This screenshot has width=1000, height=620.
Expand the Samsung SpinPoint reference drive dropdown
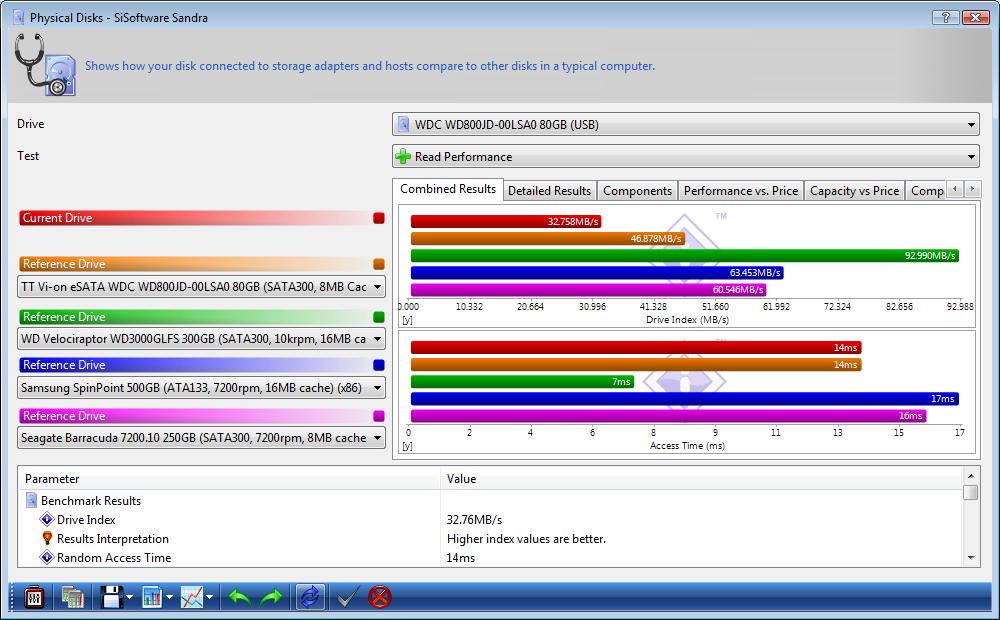(202, 388)
